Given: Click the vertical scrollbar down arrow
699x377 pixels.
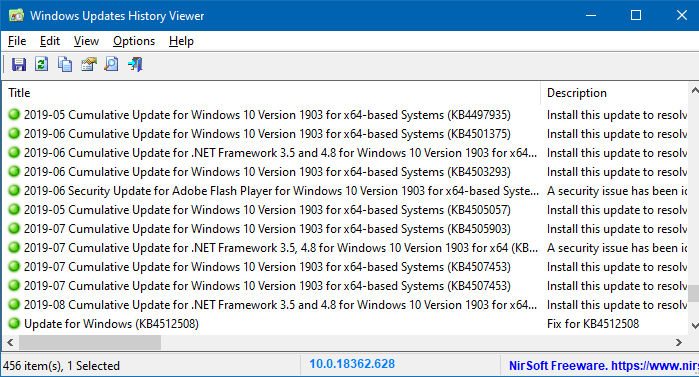Looking at the screenshot, I should click(x=694, y=326).
